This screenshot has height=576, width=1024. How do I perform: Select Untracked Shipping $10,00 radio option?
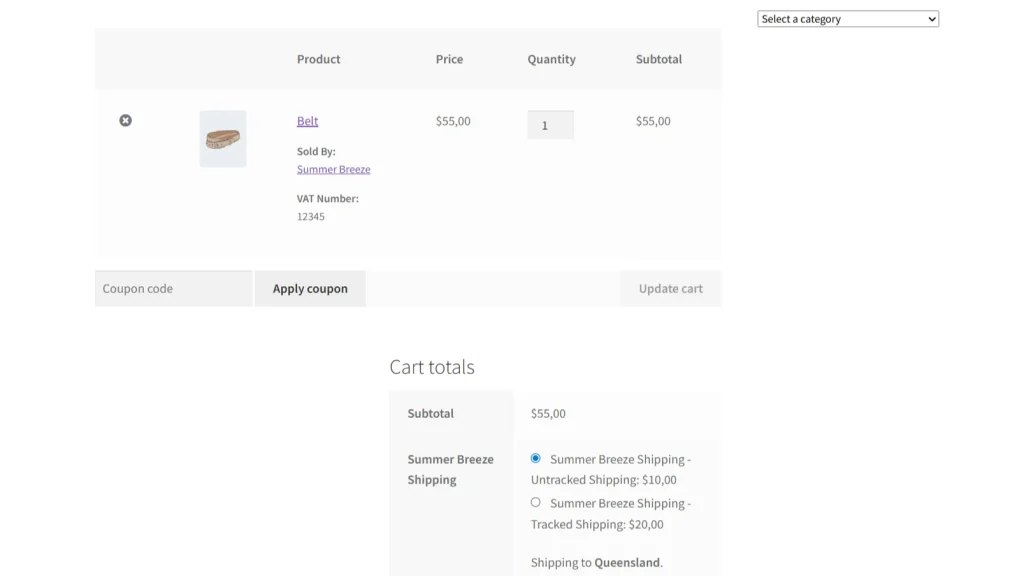tap(536, 458)
